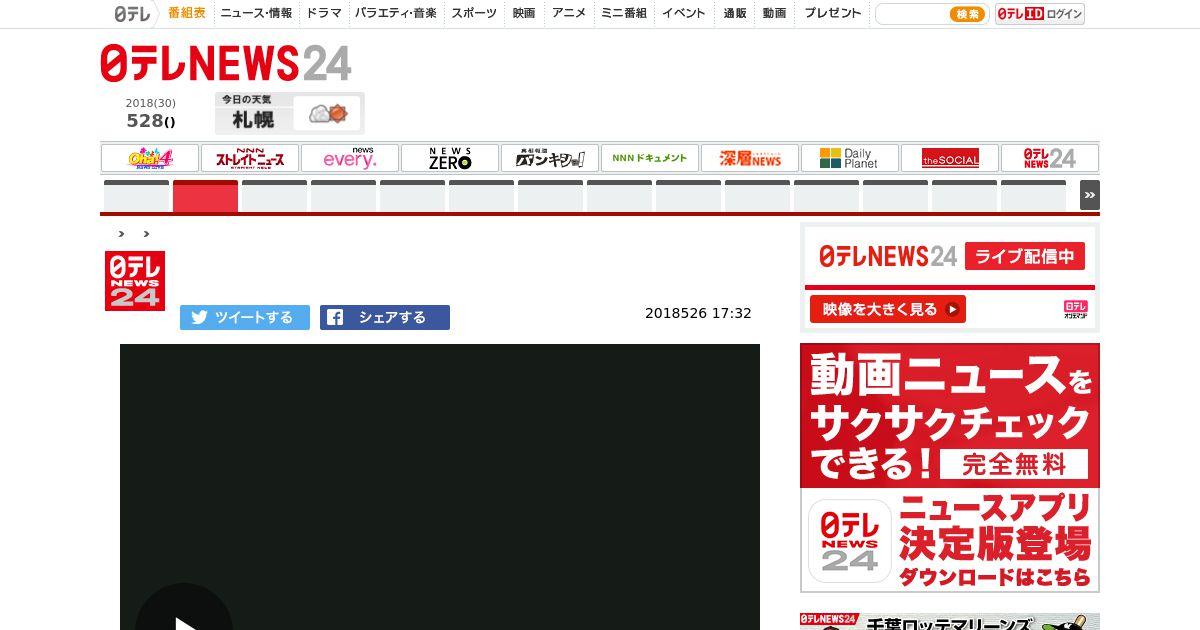1200x630 pixels.
Task: Open ミニ番組 menu item
Action: click(624, 13)
